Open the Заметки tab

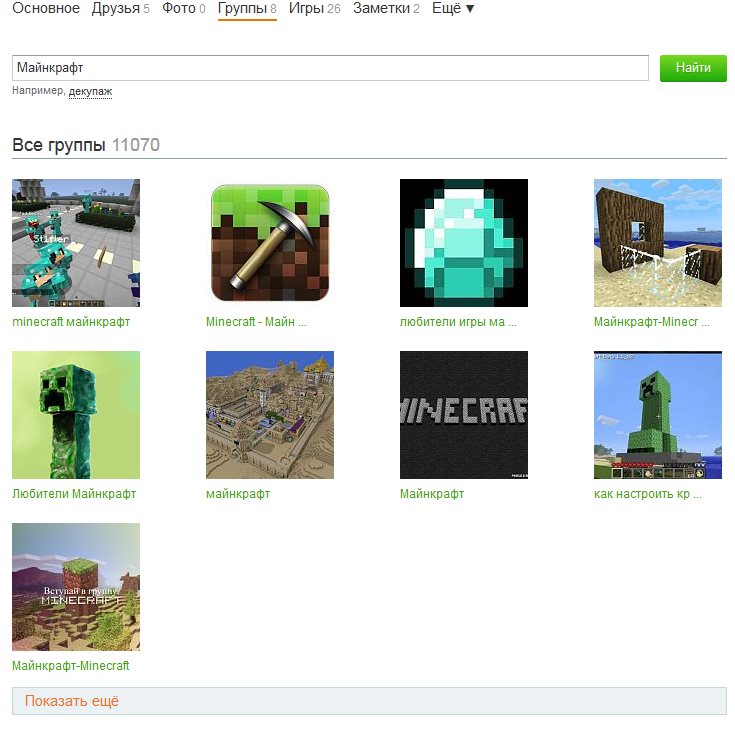(386, 8)
